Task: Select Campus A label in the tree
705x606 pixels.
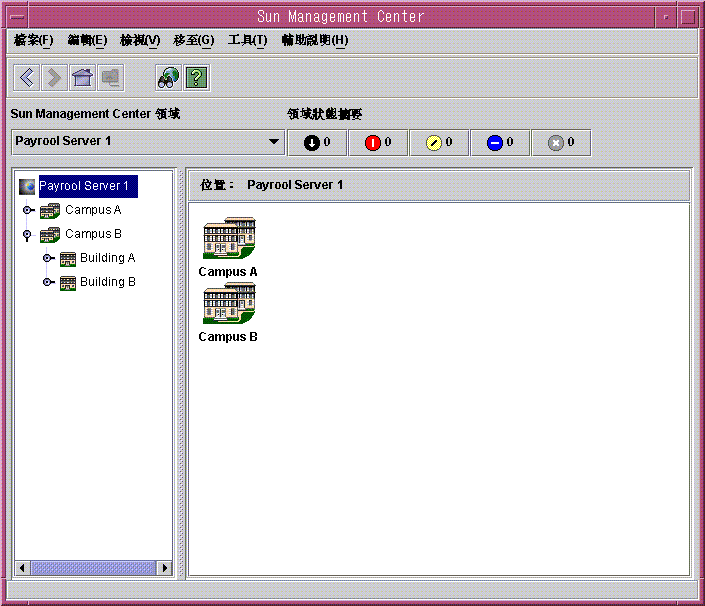Action: [x=94, y=210]
